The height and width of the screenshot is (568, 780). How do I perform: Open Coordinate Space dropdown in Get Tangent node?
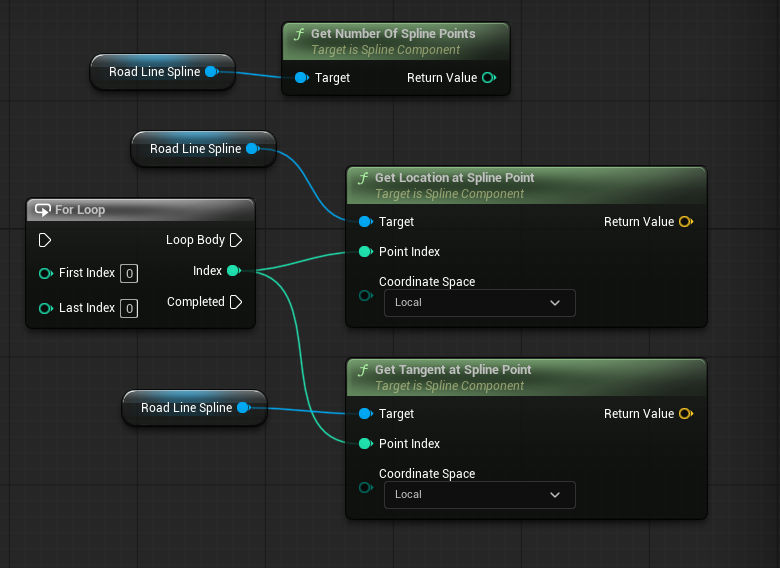pyautogui.click(x=480, y=495)
